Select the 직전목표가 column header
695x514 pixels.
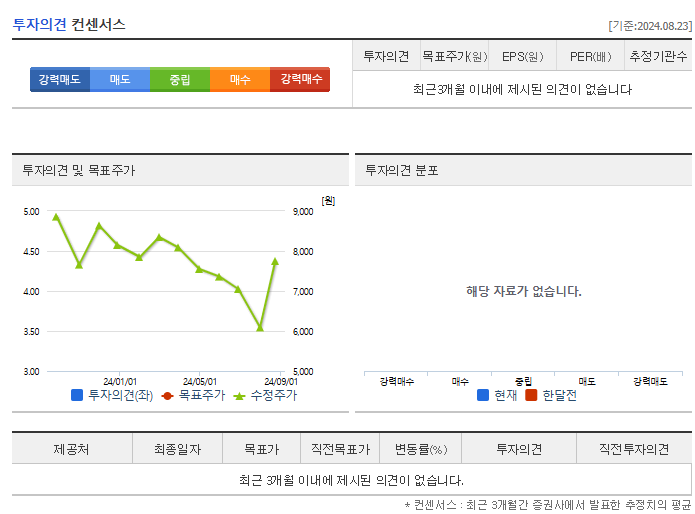[340, 449]
